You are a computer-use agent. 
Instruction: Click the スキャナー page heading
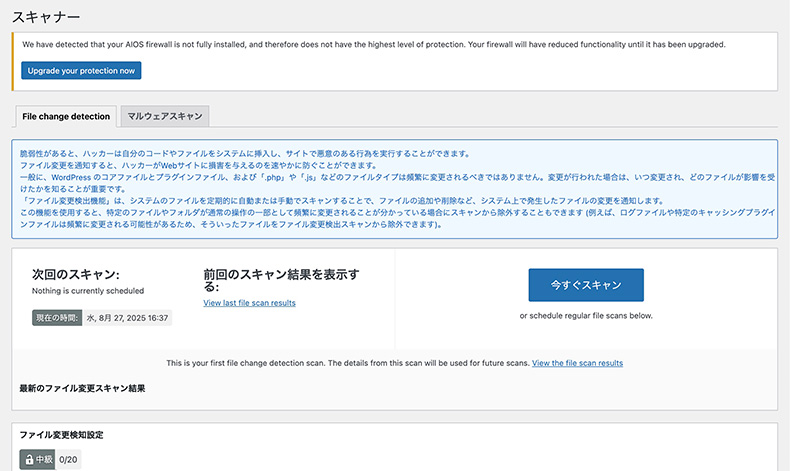46,17
